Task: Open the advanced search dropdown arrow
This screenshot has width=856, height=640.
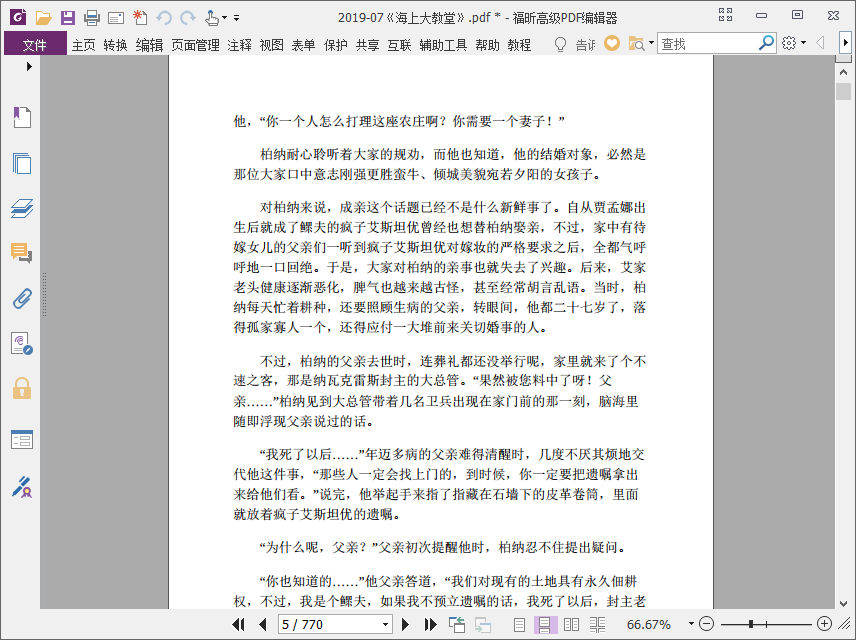Action: coord(651,43)
